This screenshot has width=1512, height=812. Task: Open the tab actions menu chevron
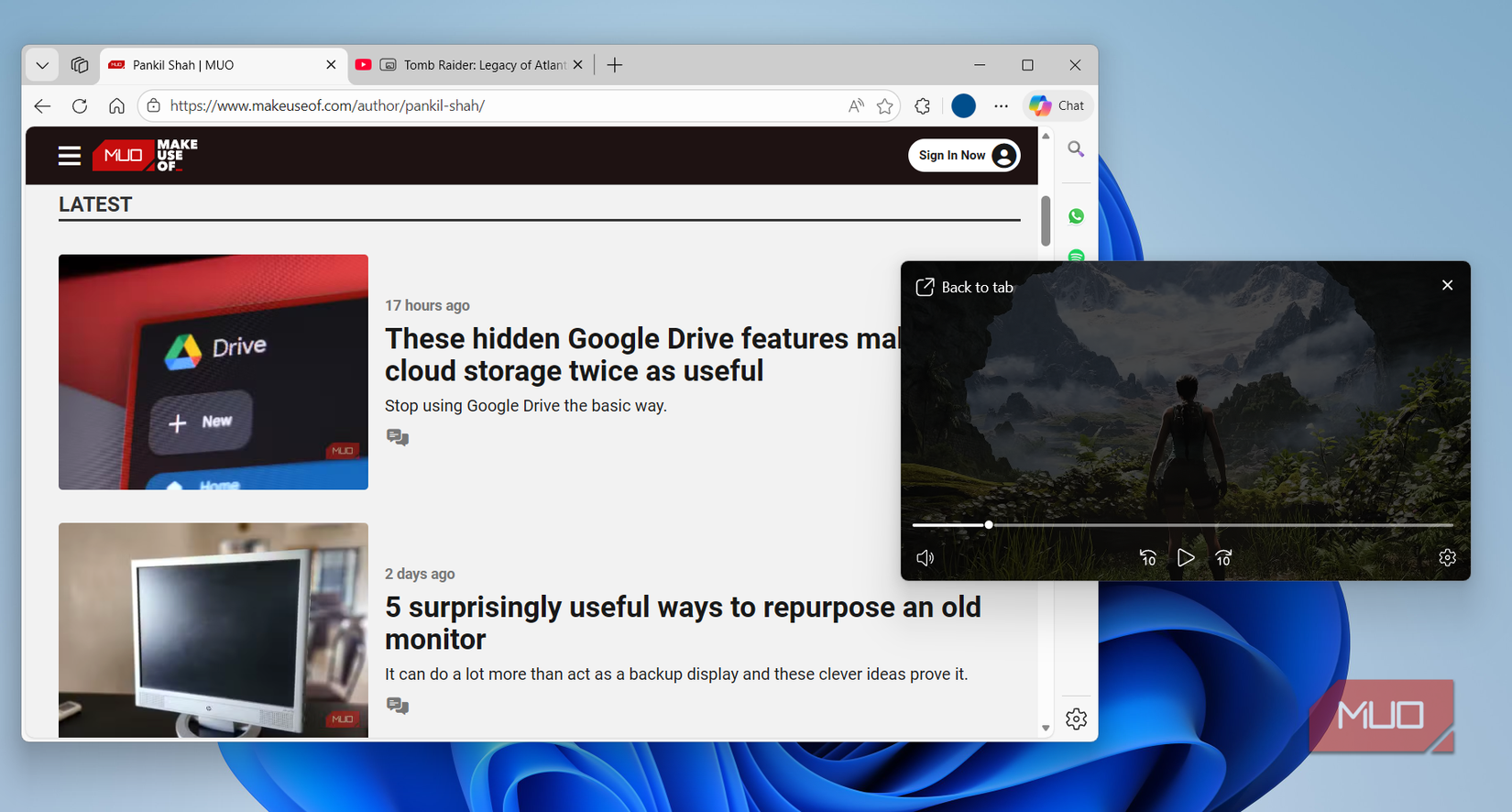(42, 65)
